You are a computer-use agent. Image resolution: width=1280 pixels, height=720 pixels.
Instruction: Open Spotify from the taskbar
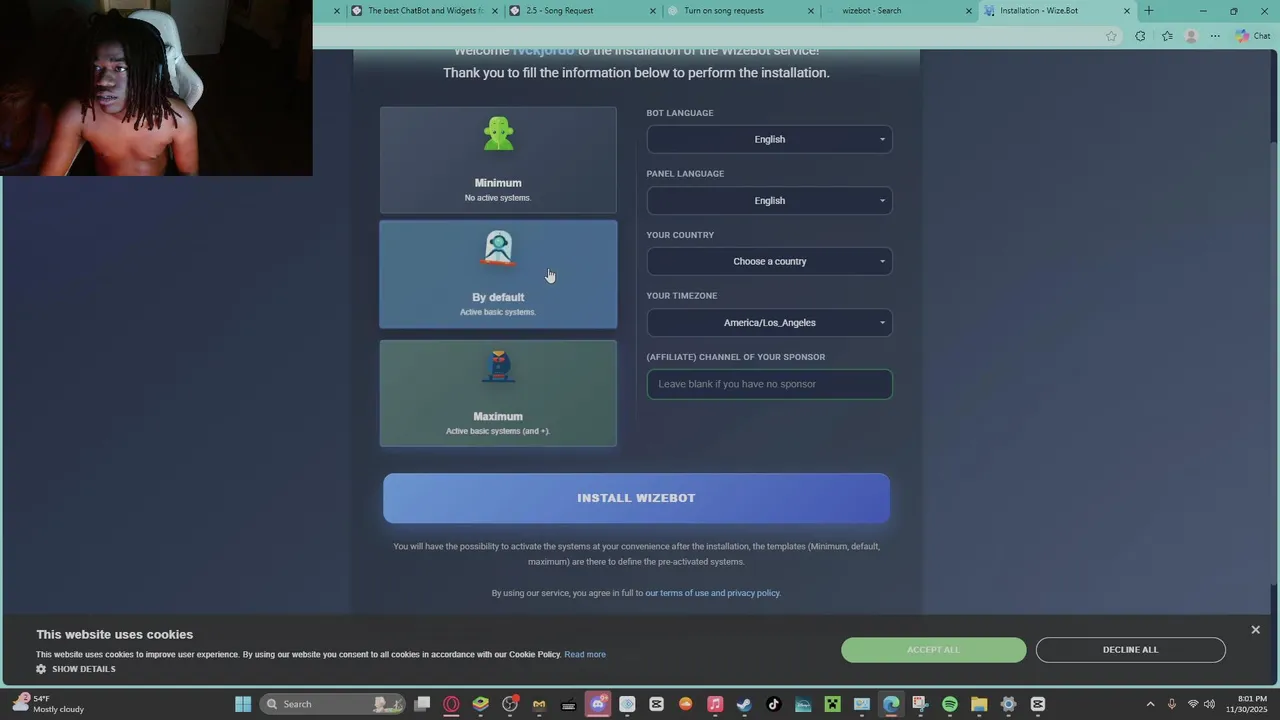950,704
